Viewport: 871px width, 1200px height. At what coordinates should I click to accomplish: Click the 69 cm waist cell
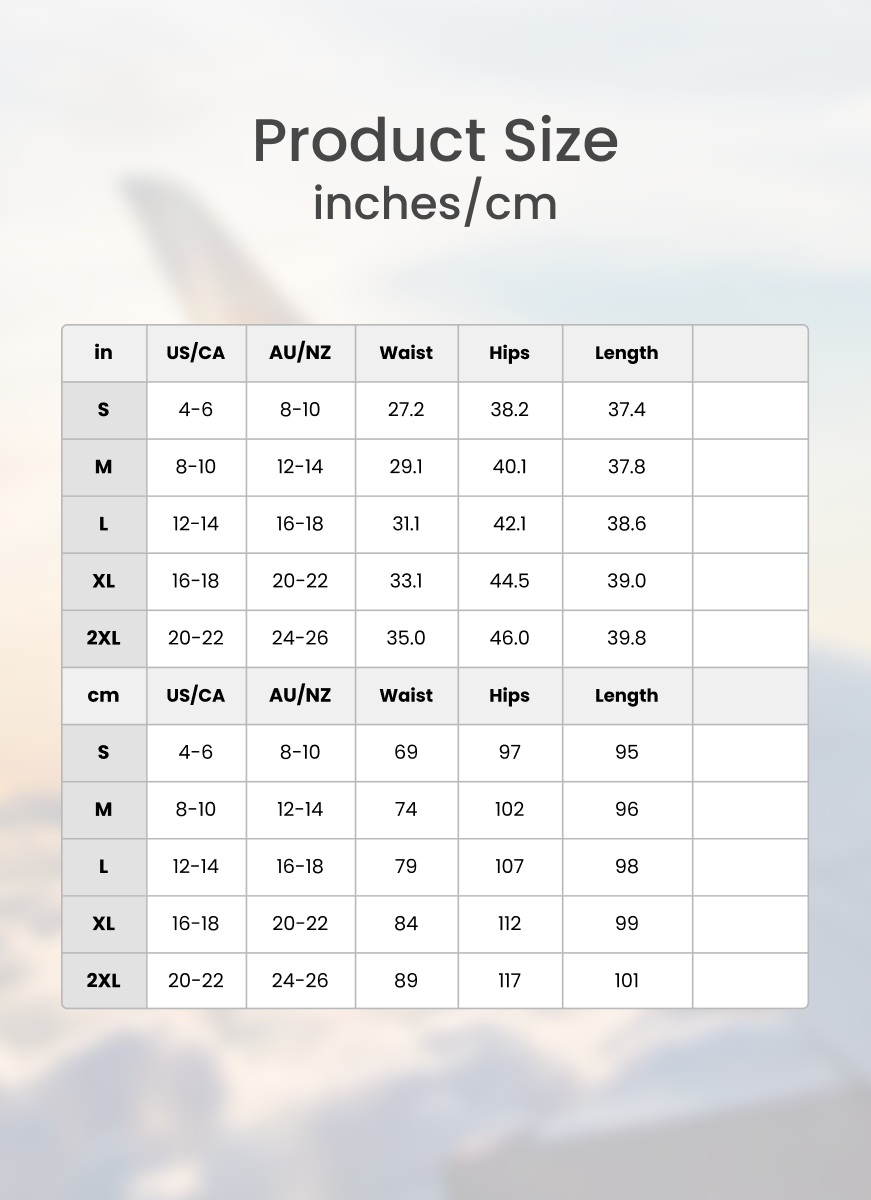click(x=406, y=753)
